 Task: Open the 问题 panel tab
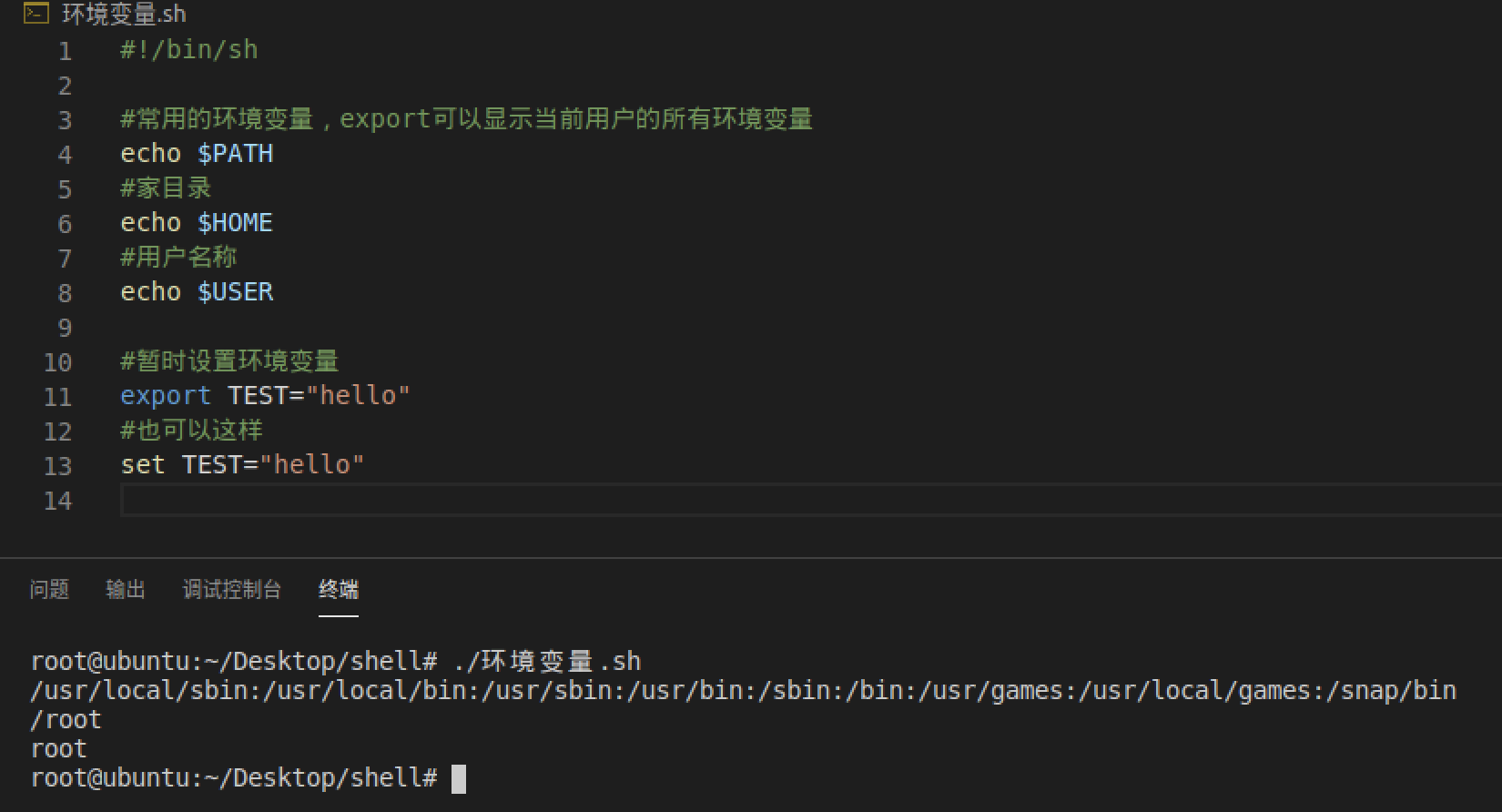coord(49,590)
